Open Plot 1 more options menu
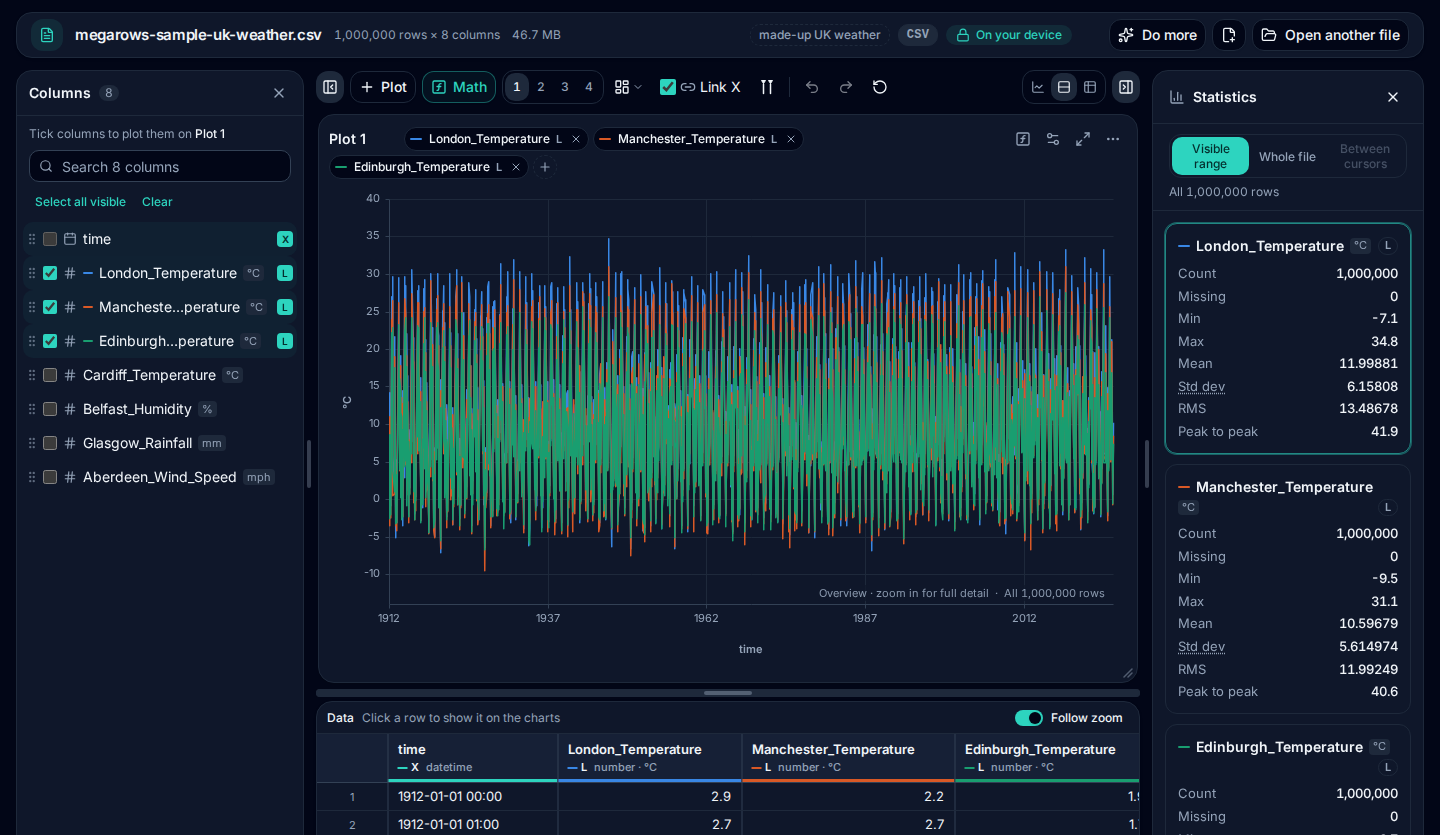Screen dimensions: 1440x835 [x=1113, y=139]
